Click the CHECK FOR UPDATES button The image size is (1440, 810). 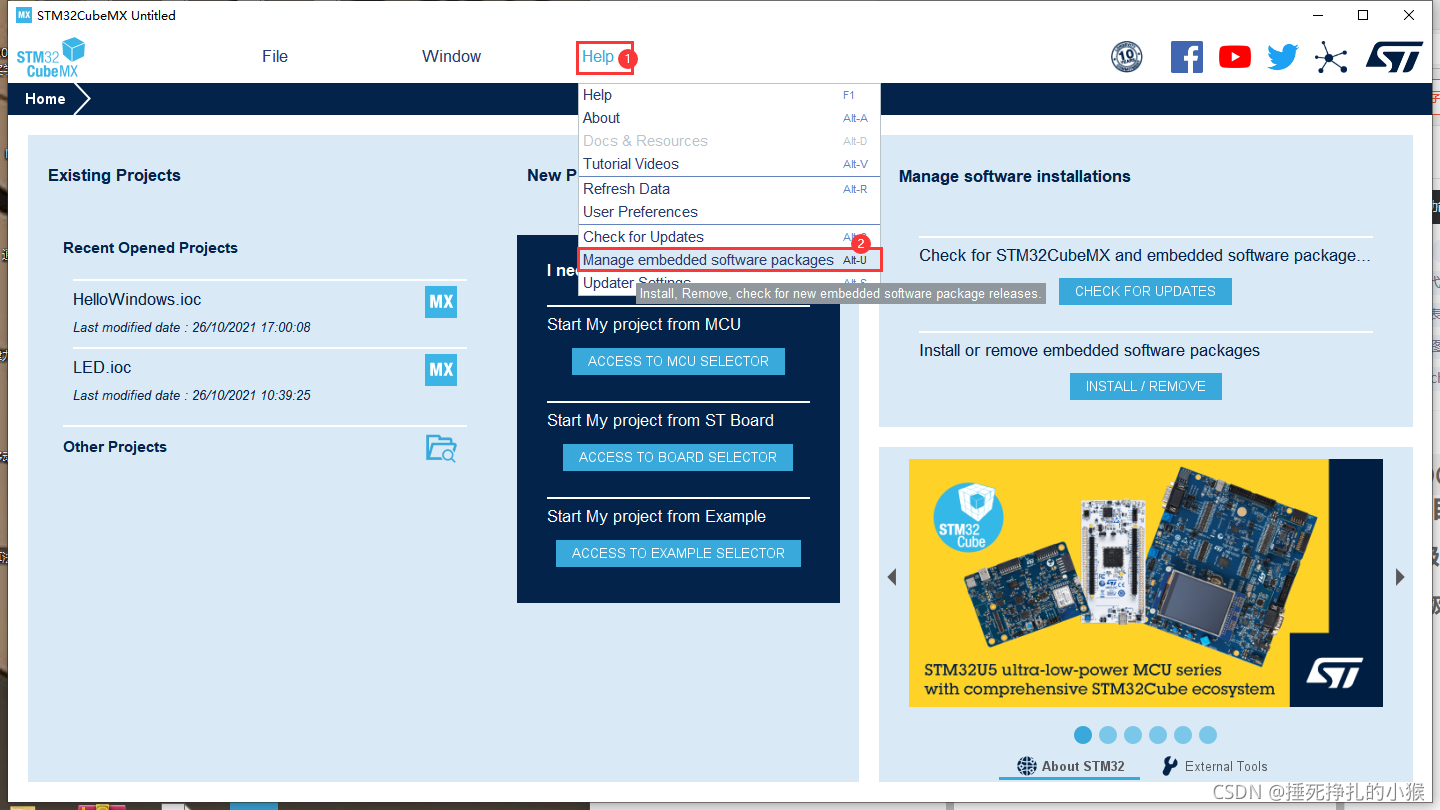(x=1145, y=291)
